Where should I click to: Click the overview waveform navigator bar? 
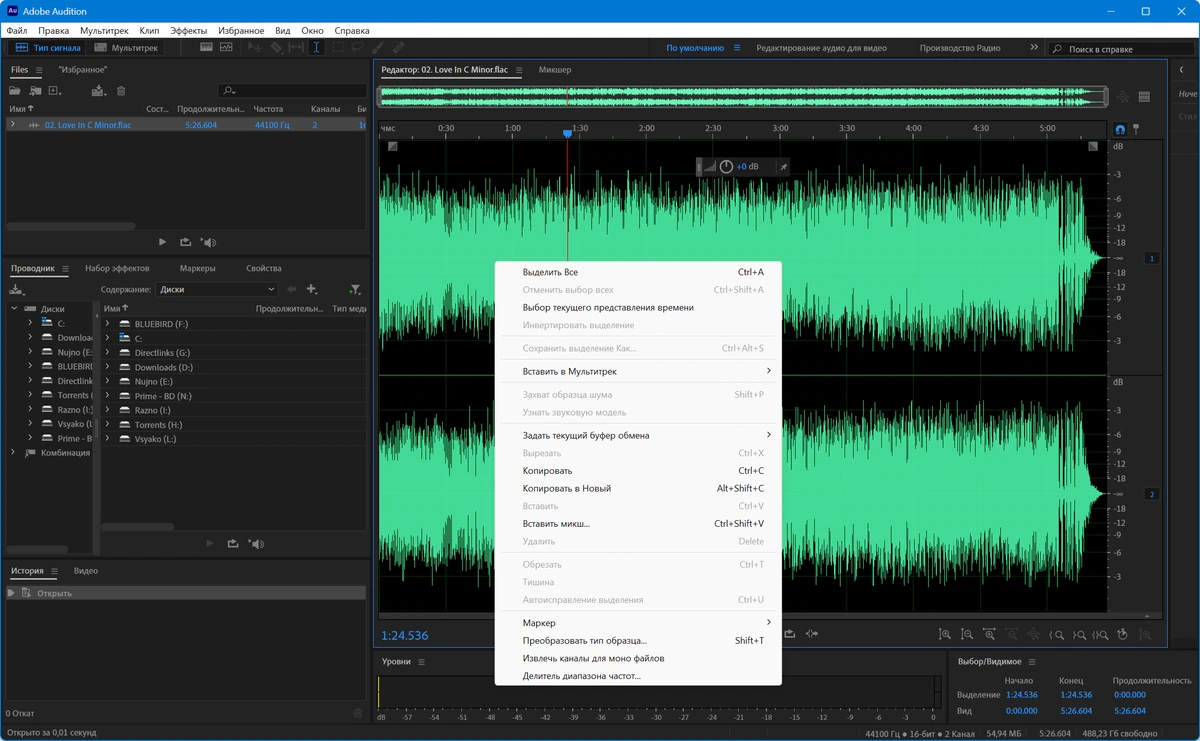point(743,97)
